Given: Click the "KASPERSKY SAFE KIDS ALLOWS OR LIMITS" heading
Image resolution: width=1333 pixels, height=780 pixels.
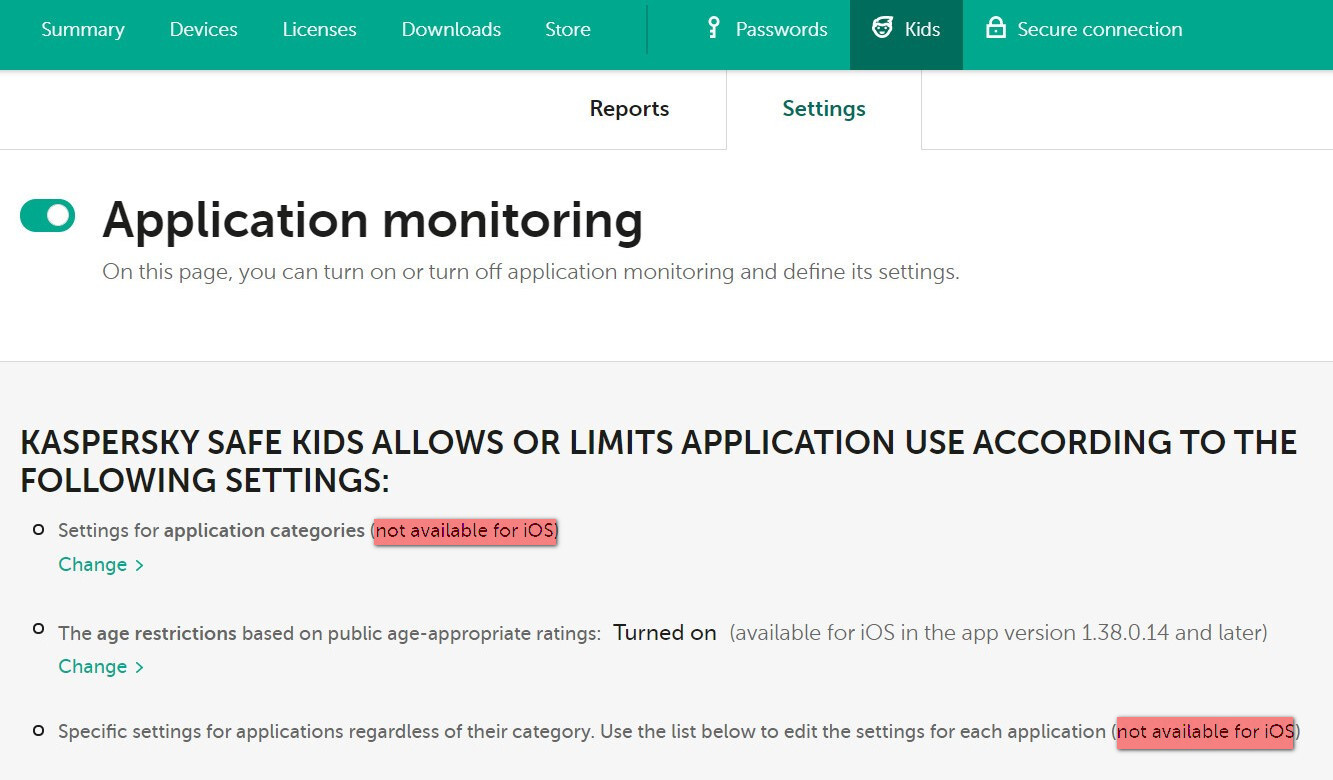Looking at the screenshot, I should [659, 461].
